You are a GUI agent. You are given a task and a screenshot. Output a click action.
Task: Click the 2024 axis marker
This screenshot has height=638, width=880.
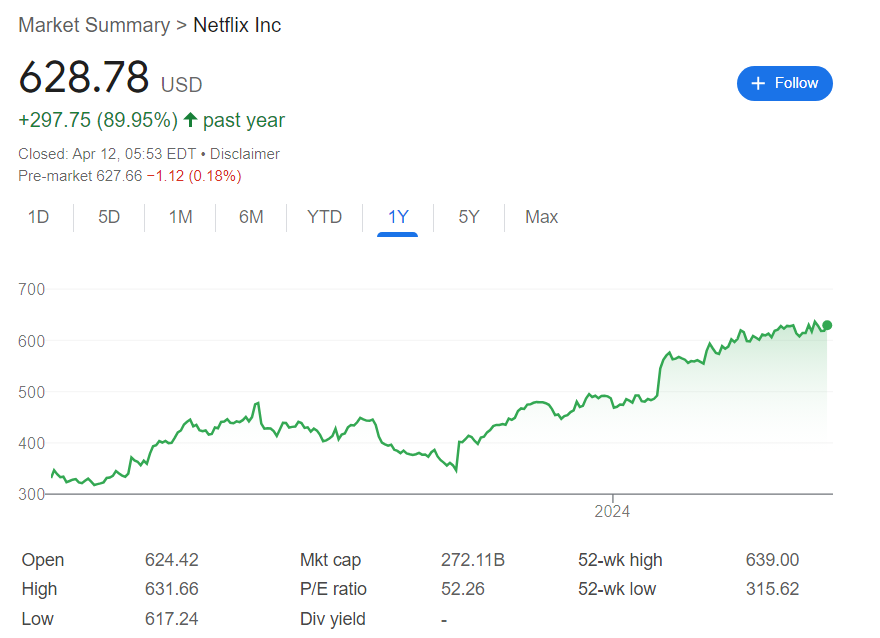coord(612,512)
